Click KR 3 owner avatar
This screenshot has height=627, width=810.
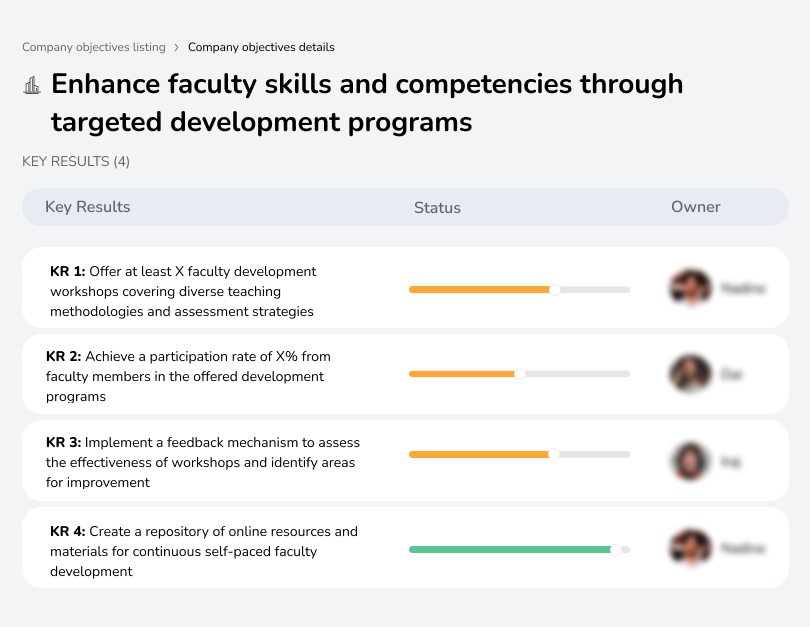click(690, 461)
